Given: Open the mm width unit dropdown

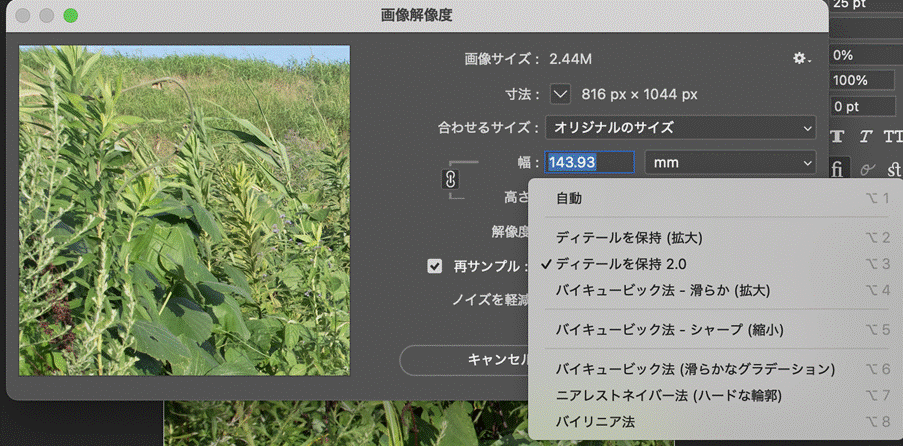Looking at the screenshot, I should click(x=730, y=163).
